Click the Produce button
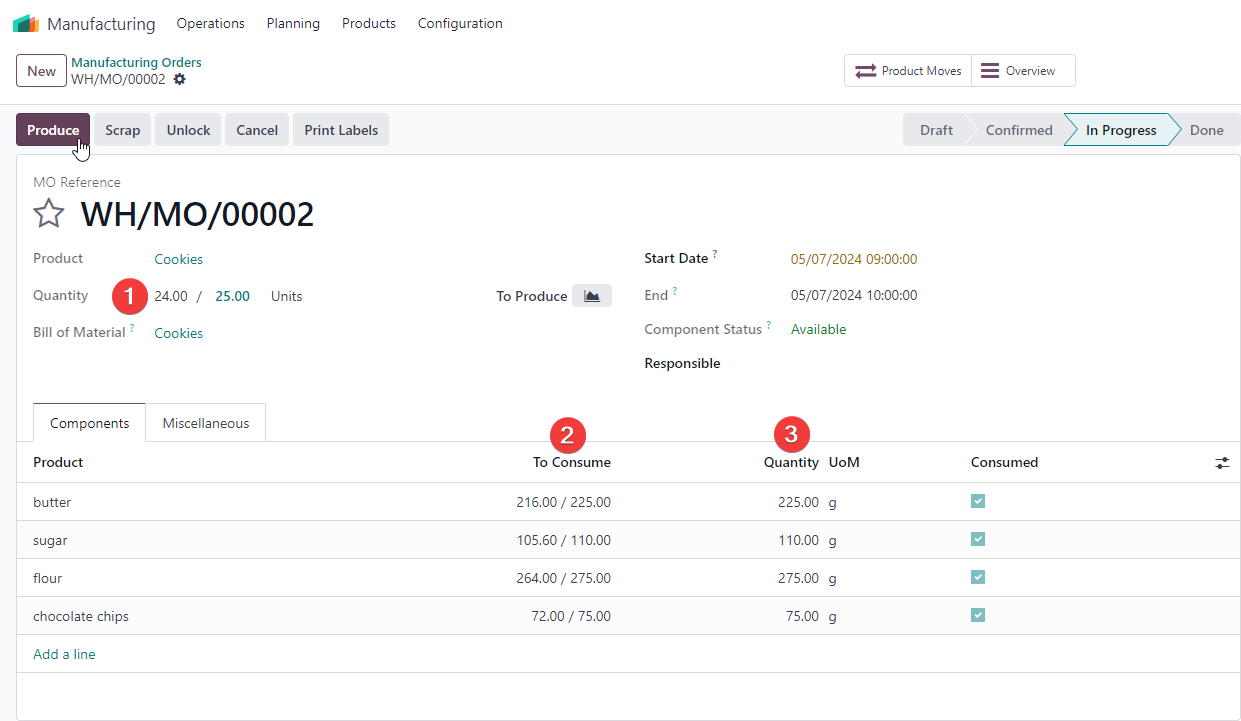 coord(53,130)
